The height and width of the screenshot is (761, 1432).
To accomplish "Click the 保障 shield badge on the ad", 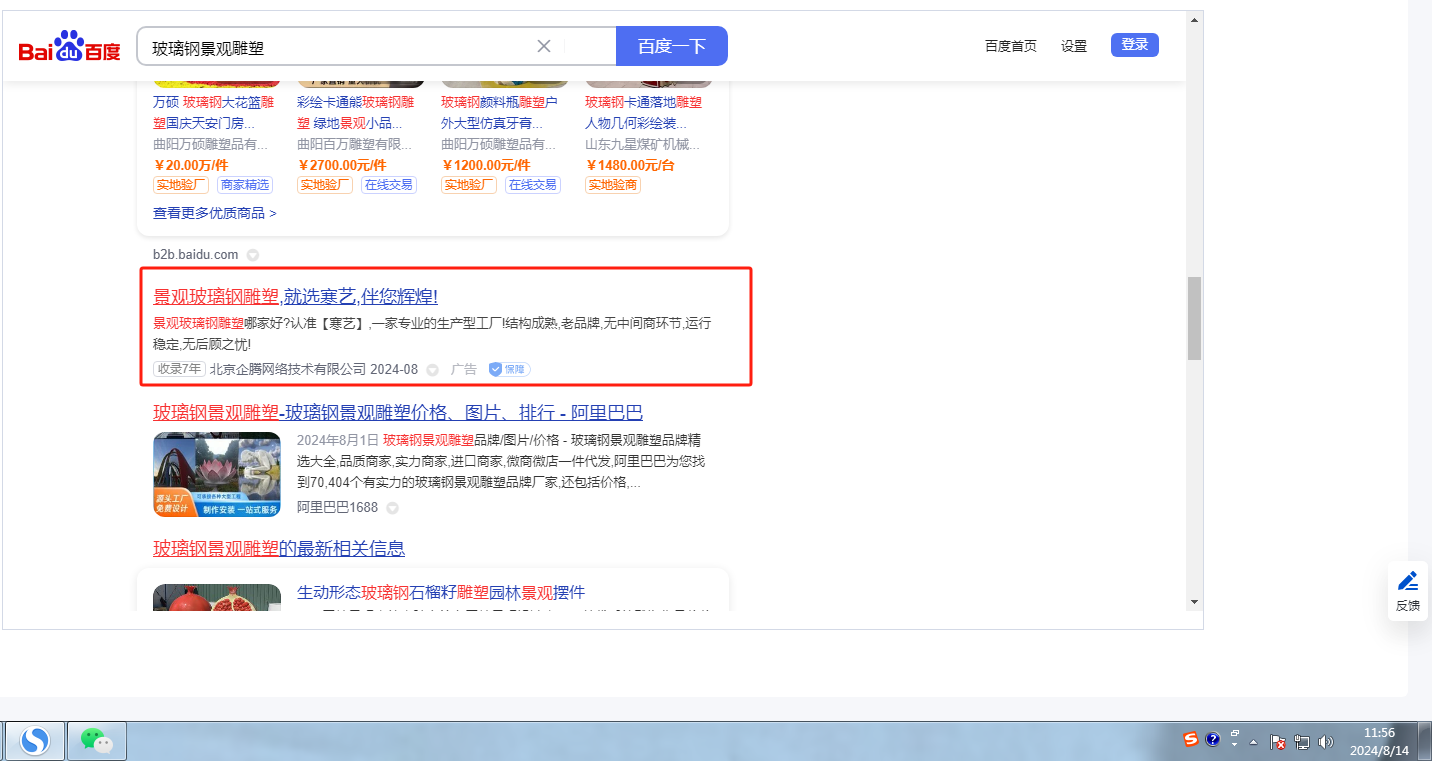I will [x=509, y=369].
